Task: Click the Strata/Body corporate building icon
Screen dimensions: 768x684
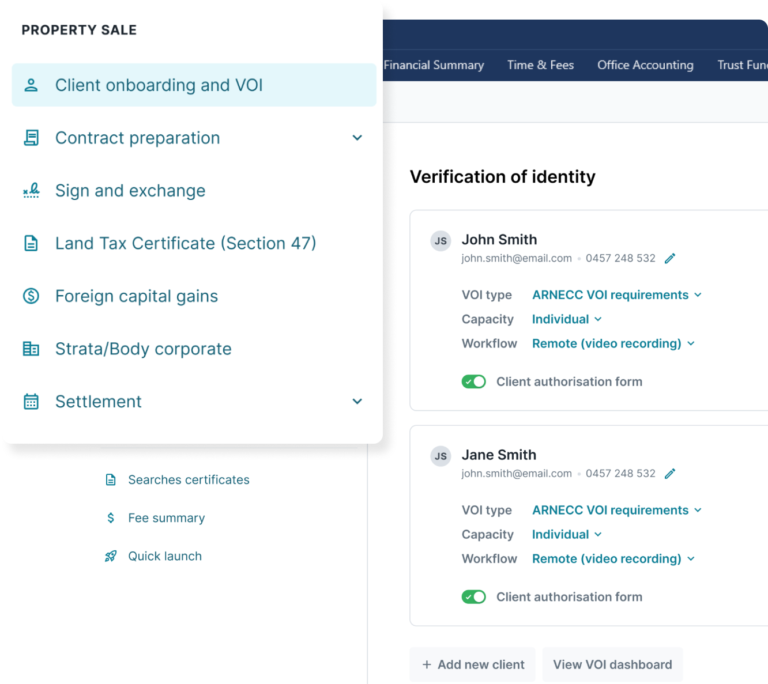Action: (31, 349)
